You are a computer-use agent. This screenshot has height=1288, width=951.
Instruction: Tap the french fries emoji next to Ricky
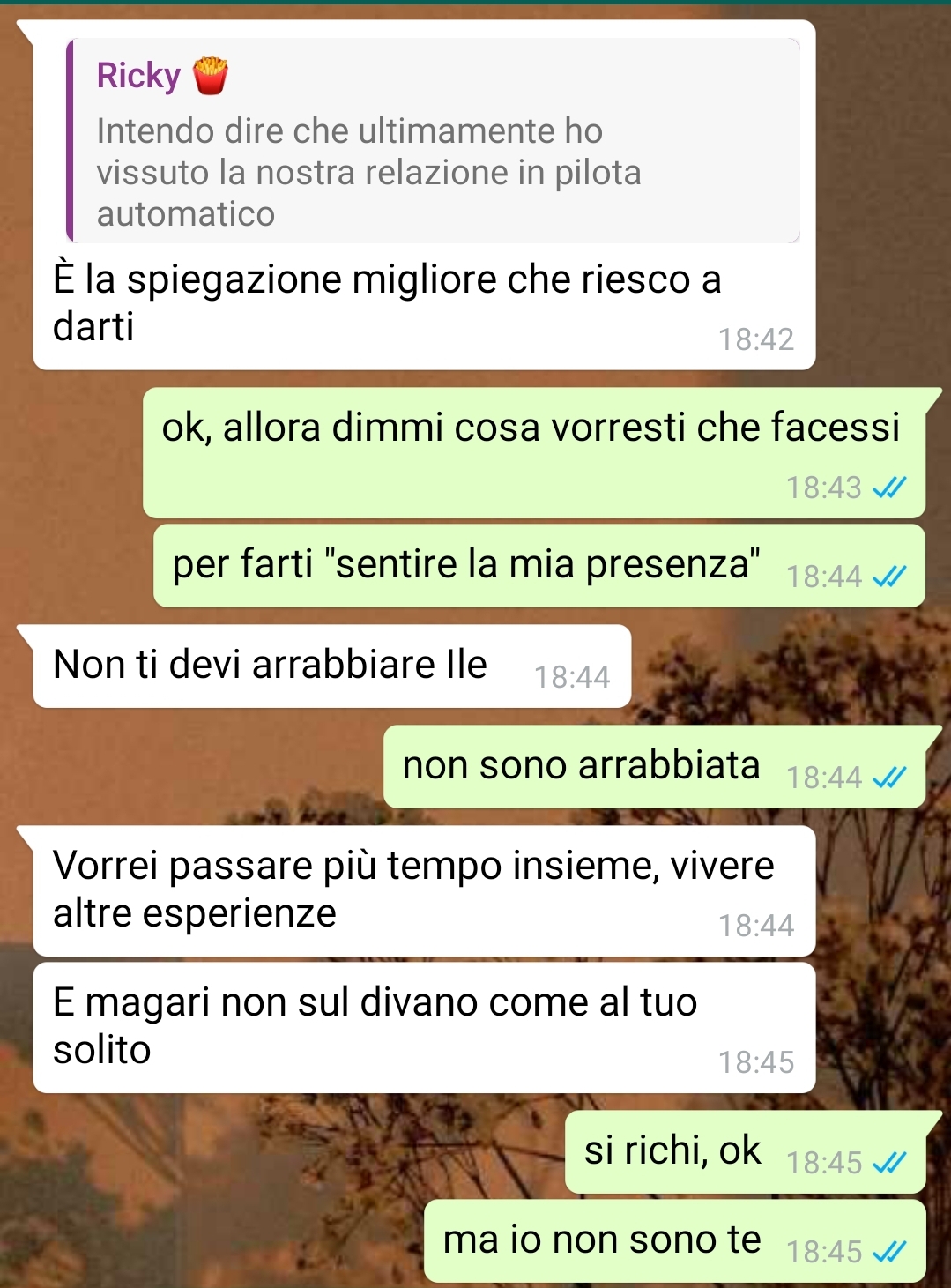(210, 76)
